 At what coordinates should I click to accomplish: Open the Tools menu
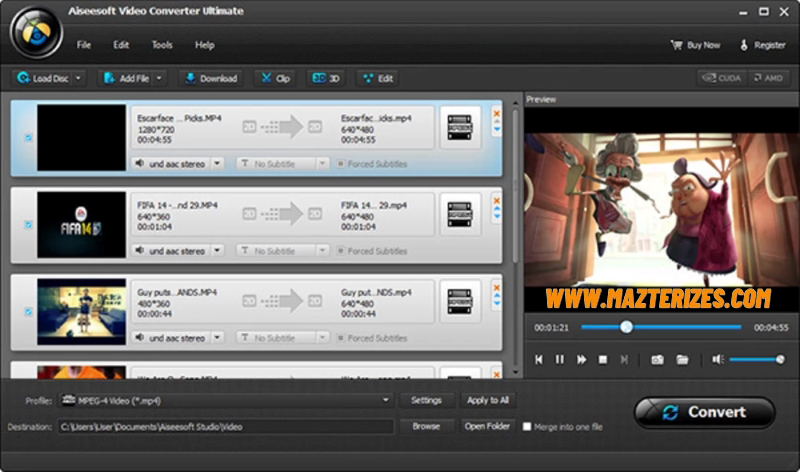[162, 45]
